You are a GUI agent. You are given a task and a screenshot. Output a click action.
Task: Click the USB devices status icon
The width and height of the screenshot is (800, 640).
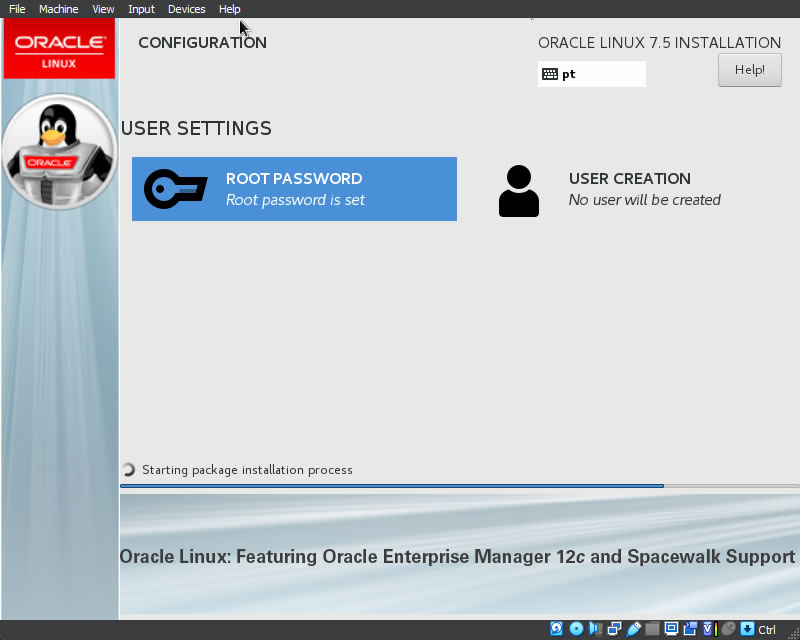pos(634,629)
